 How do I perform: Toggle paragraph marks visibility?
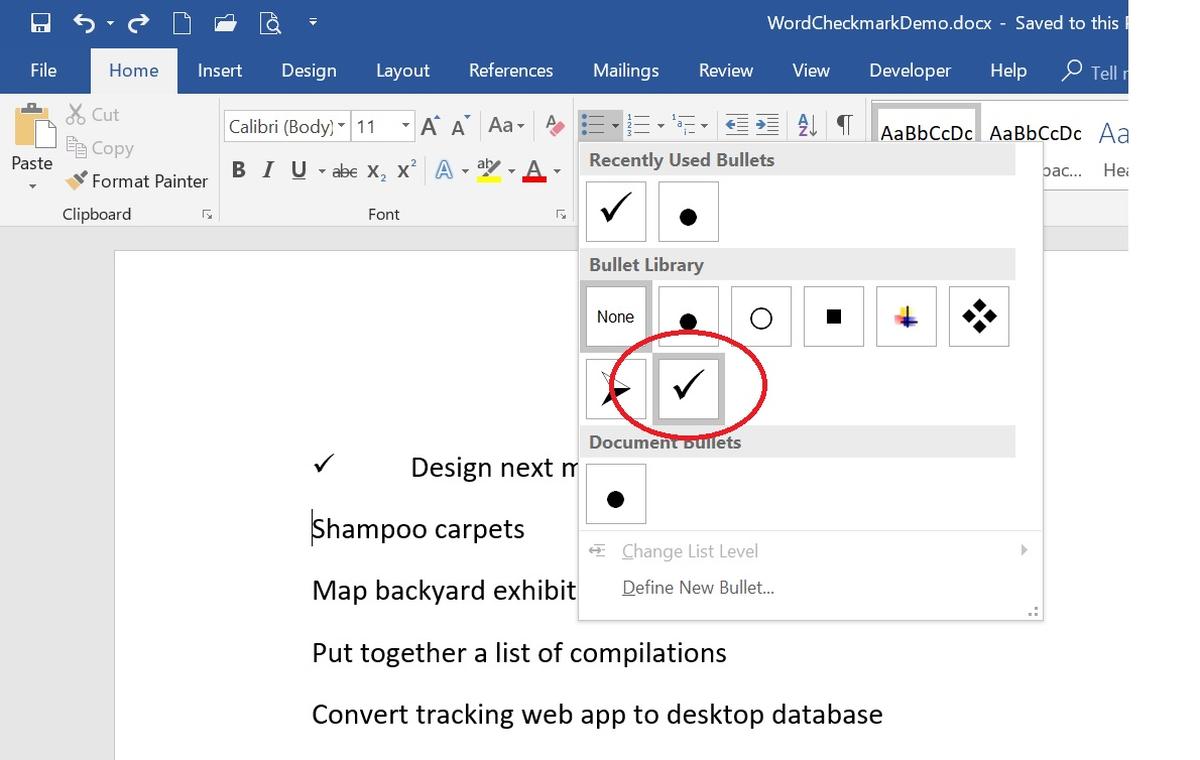coord(846,124)
